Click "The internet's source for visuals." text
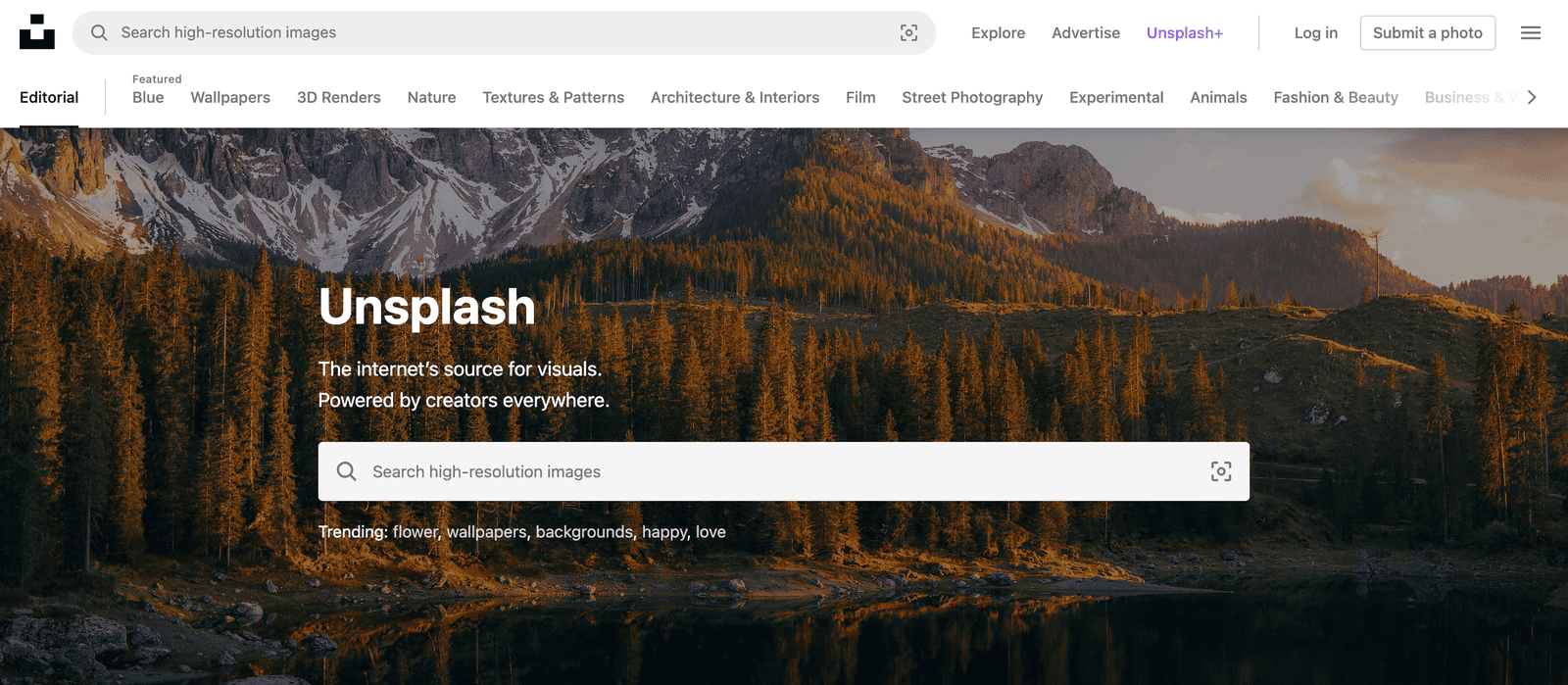 (460, 369)
